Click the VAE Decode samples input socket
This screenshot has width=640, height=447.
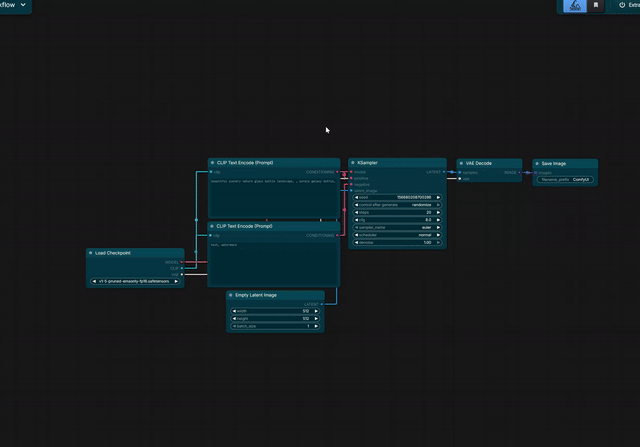pos(460,173)
